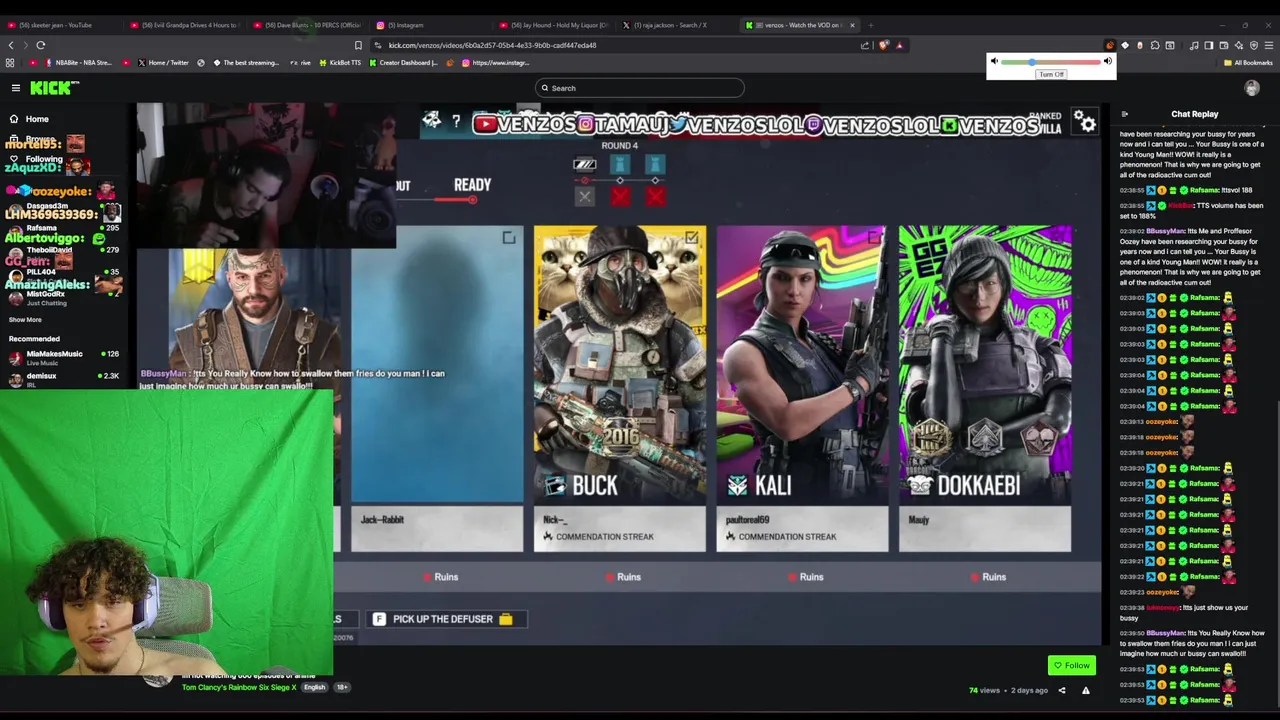Open the instagram URL bookmark
This screenshot has height=720, width=1280.
pos(496,63)
